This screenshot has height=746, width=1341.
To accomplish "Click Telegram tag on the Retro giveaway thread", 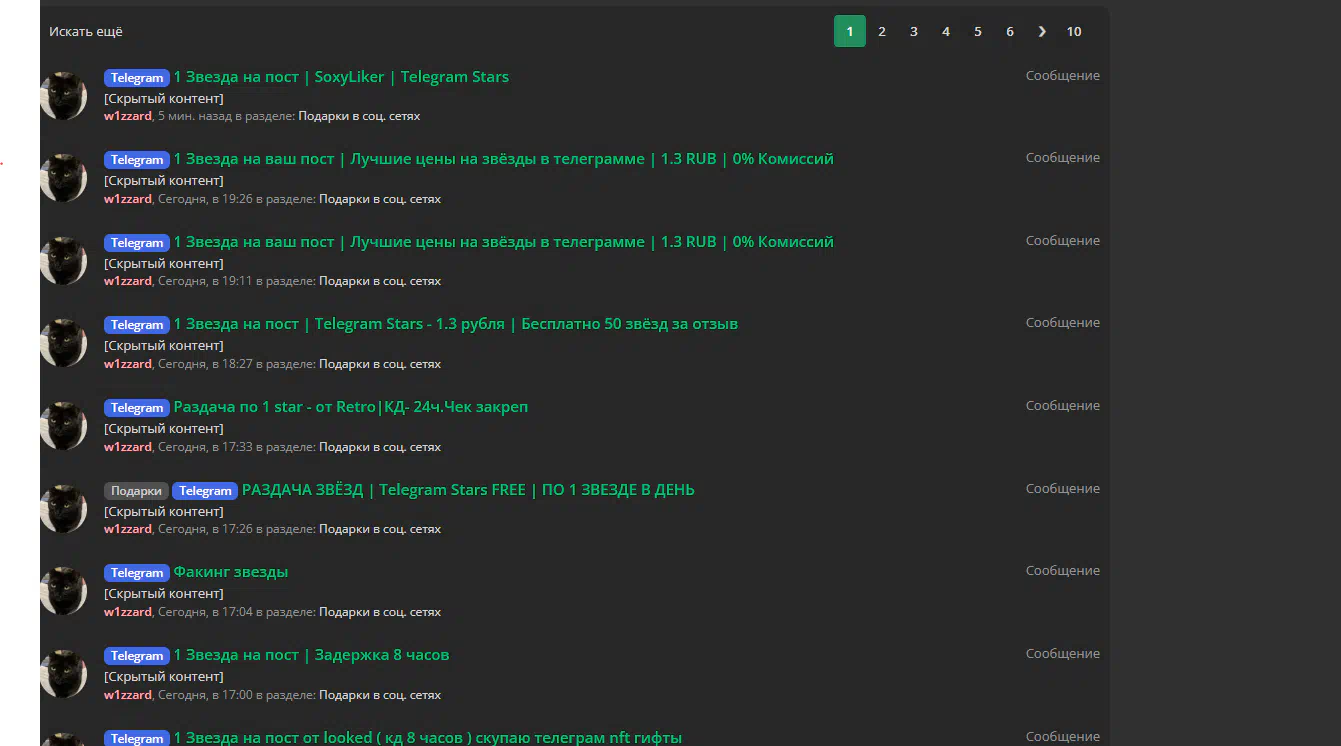I will [137, 408].
